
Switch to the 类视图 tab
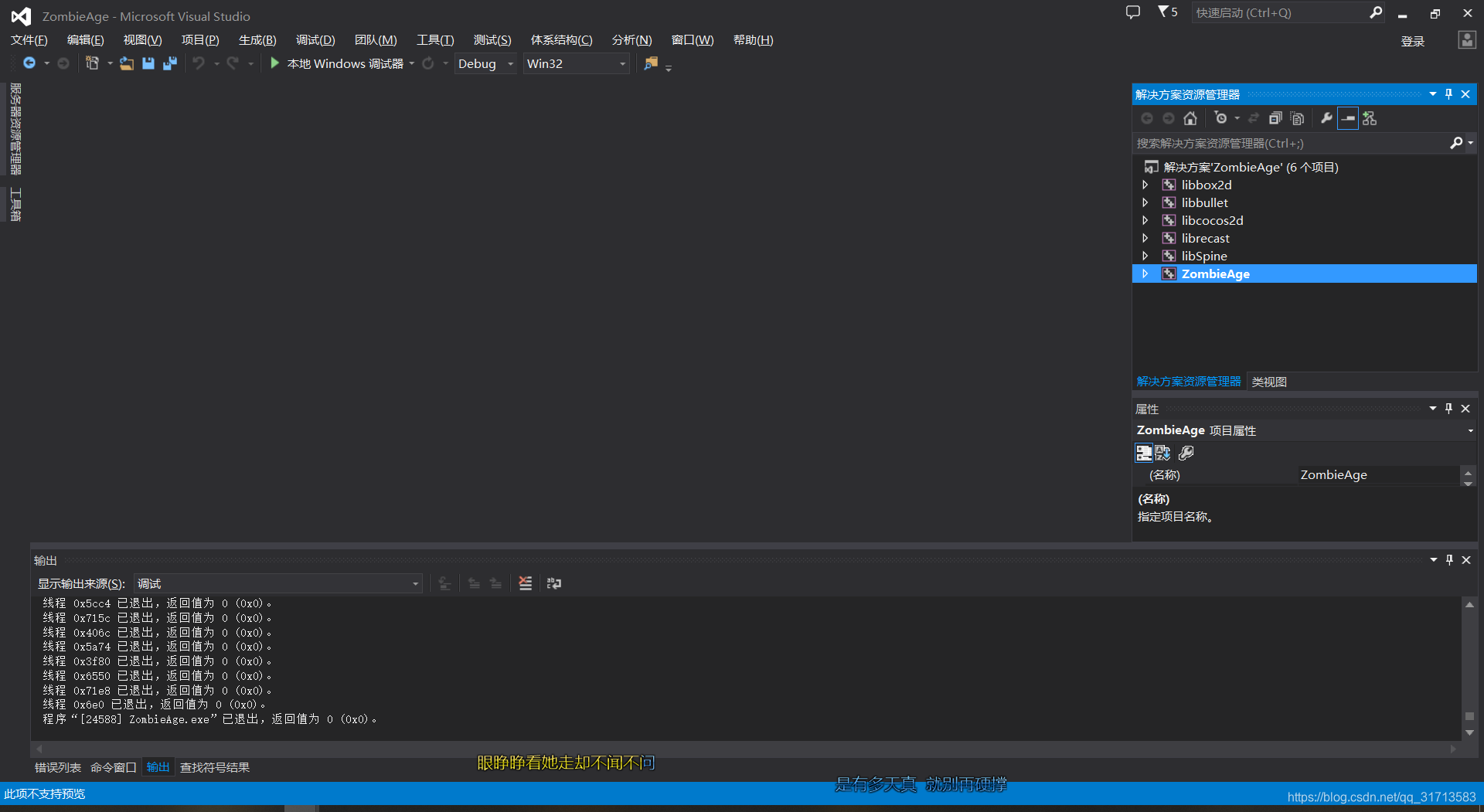pos(1269,382)
